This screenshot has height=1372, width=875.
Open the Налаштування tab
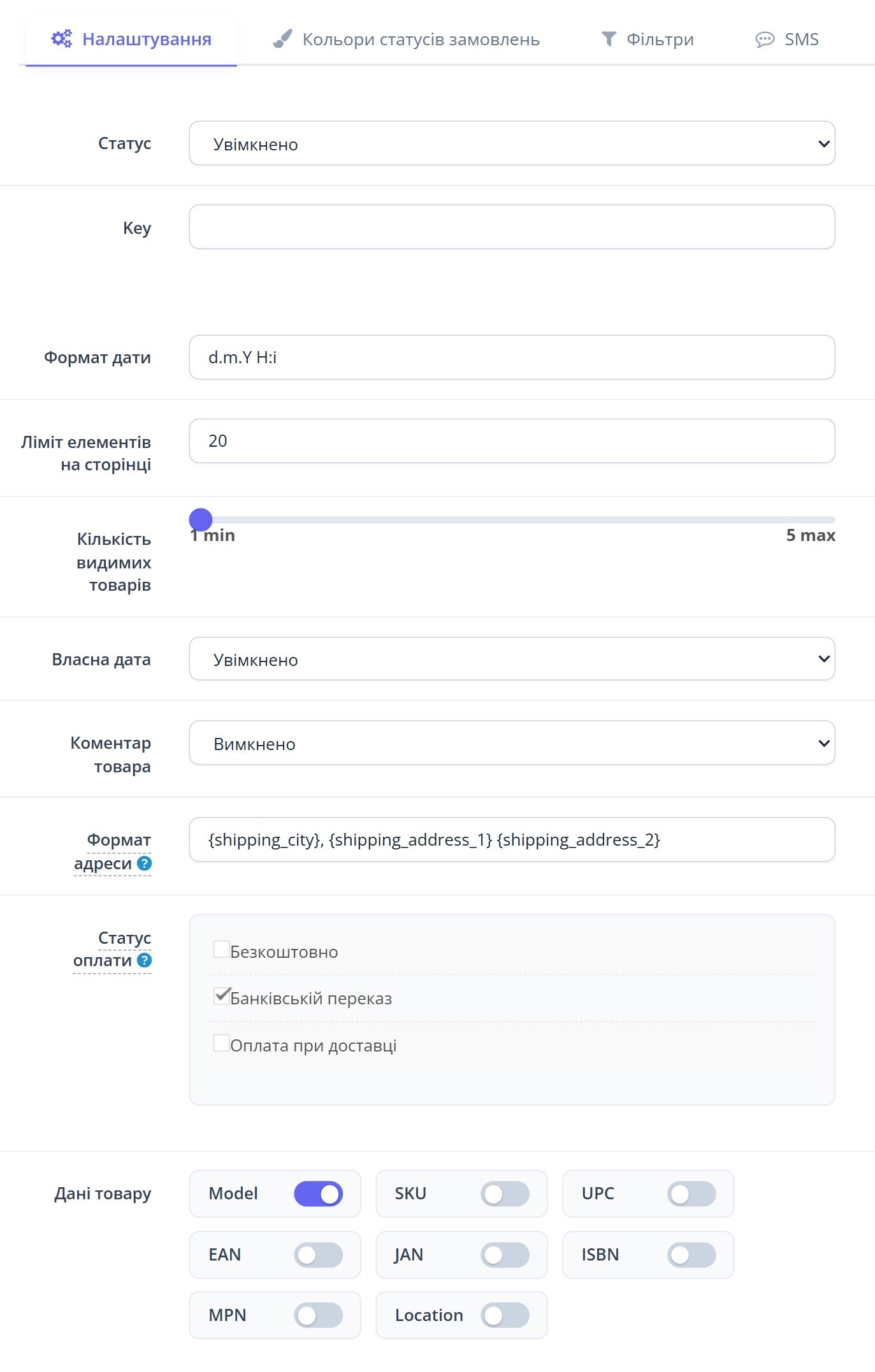pos(131,40)
